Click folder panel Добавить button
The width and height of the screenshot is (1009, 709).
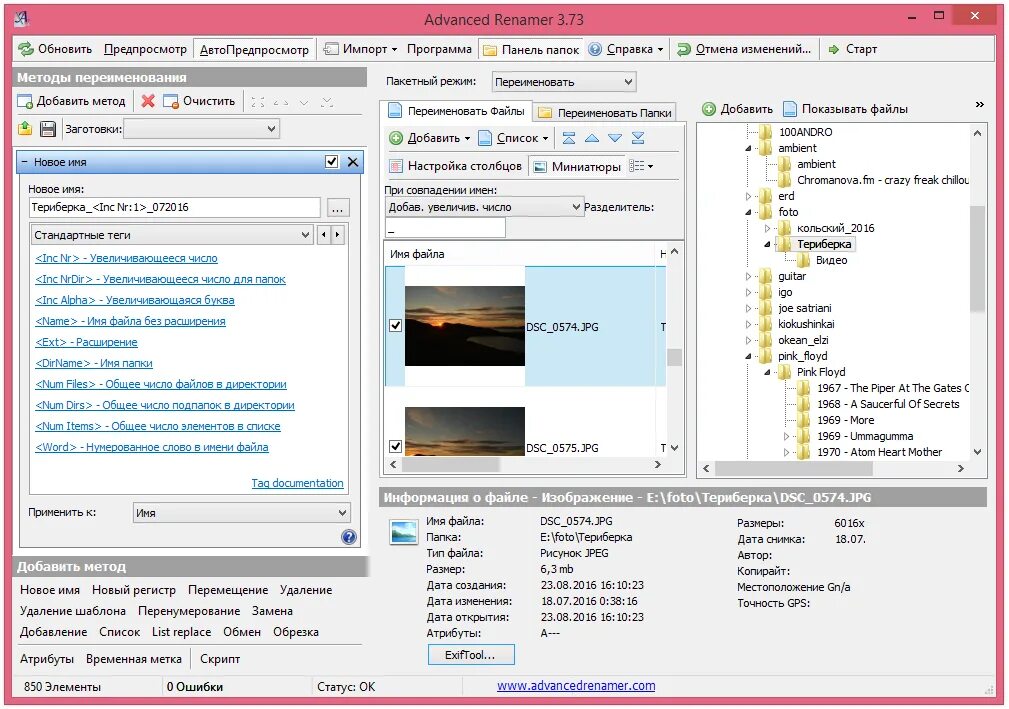[x=737, y=109]
